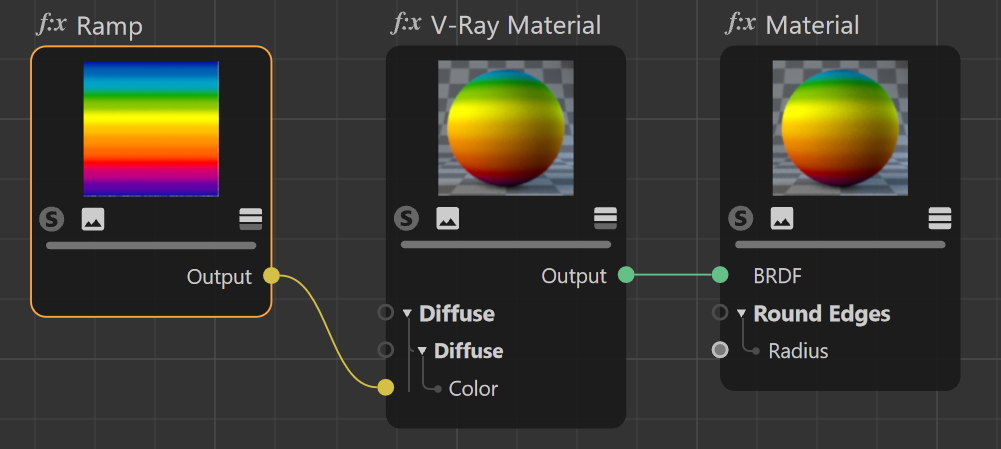Open the stacked bars menu on Material node
The image size is (1001, 449).
pos(940,218)
